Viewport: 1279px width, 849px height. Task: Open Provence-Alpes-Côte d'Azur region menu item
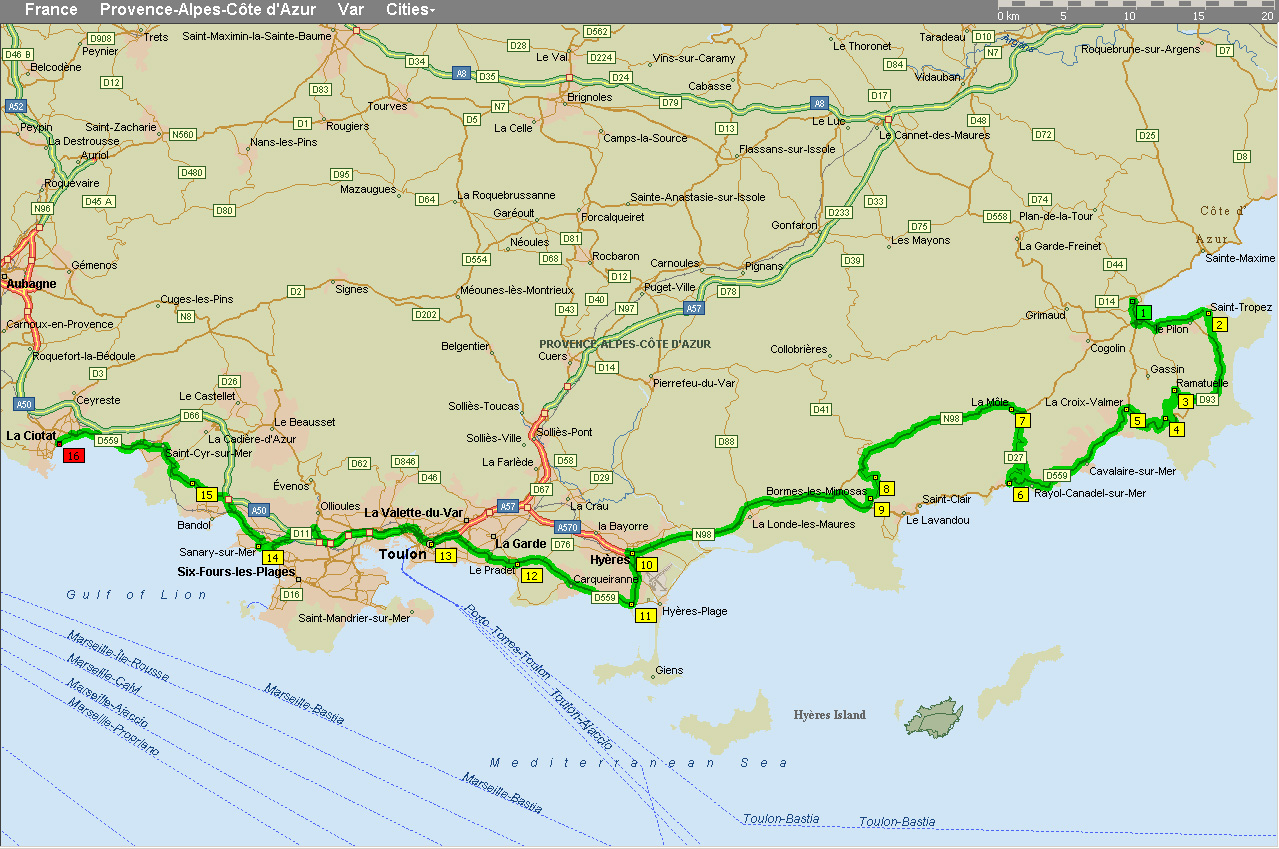click(208, 10)
